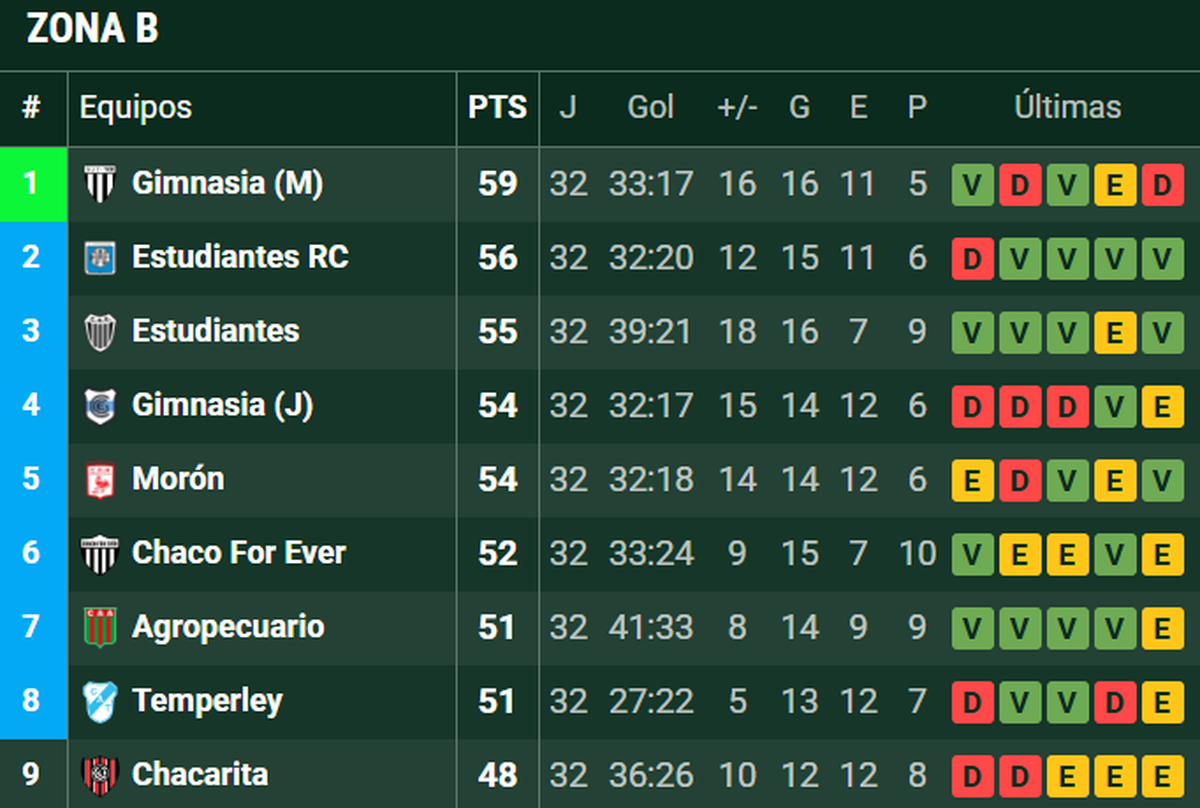Click Chacarita's last result badge E
The height and width of the screenshot is (808, 1200).
pos(1162,775)
